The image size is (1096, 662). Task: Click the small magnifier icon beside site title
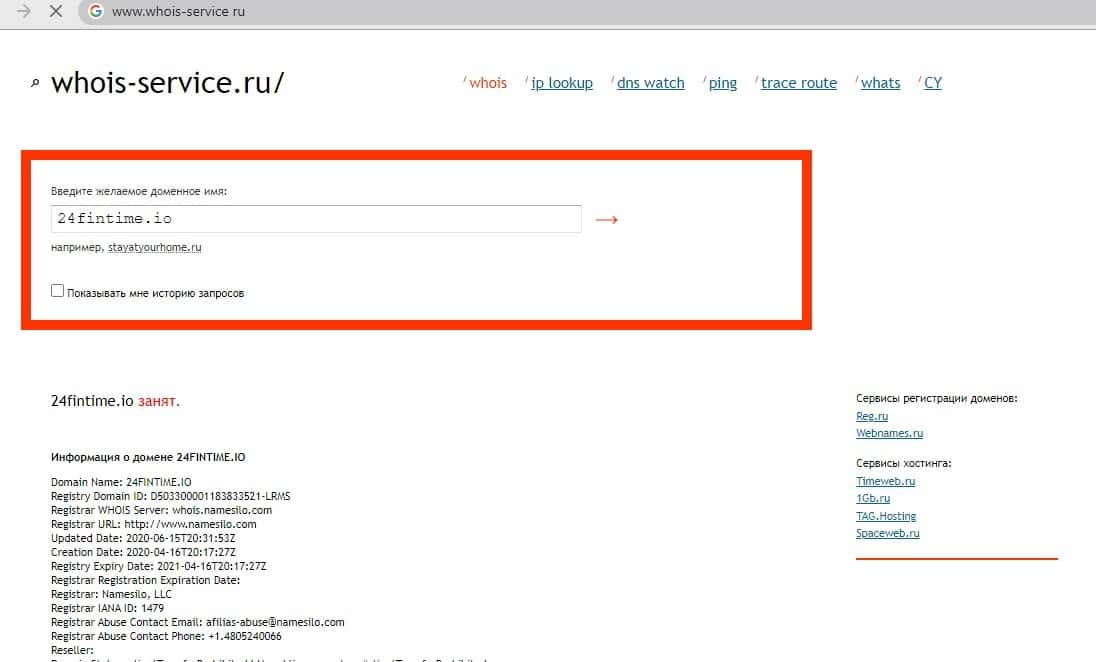coord(35,83)
